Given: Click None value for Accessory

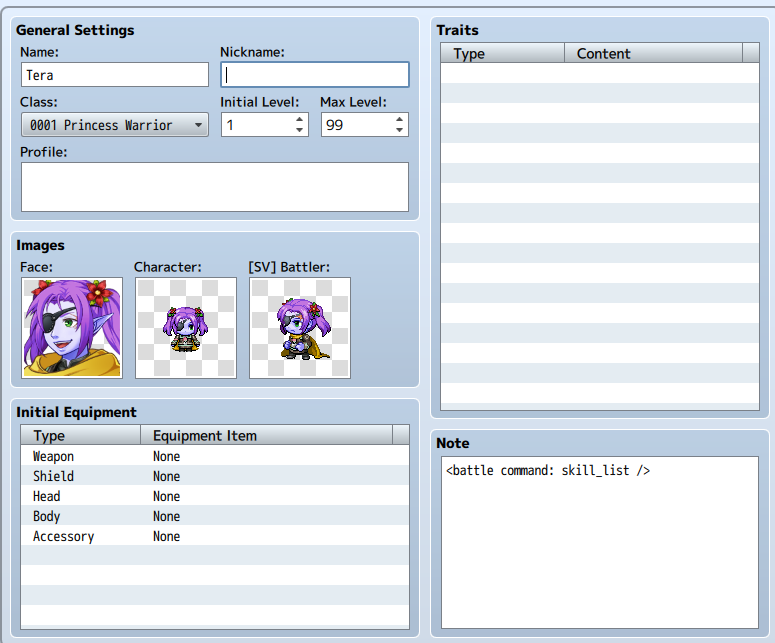Looking at the screenshot, I should click(167, 536).
